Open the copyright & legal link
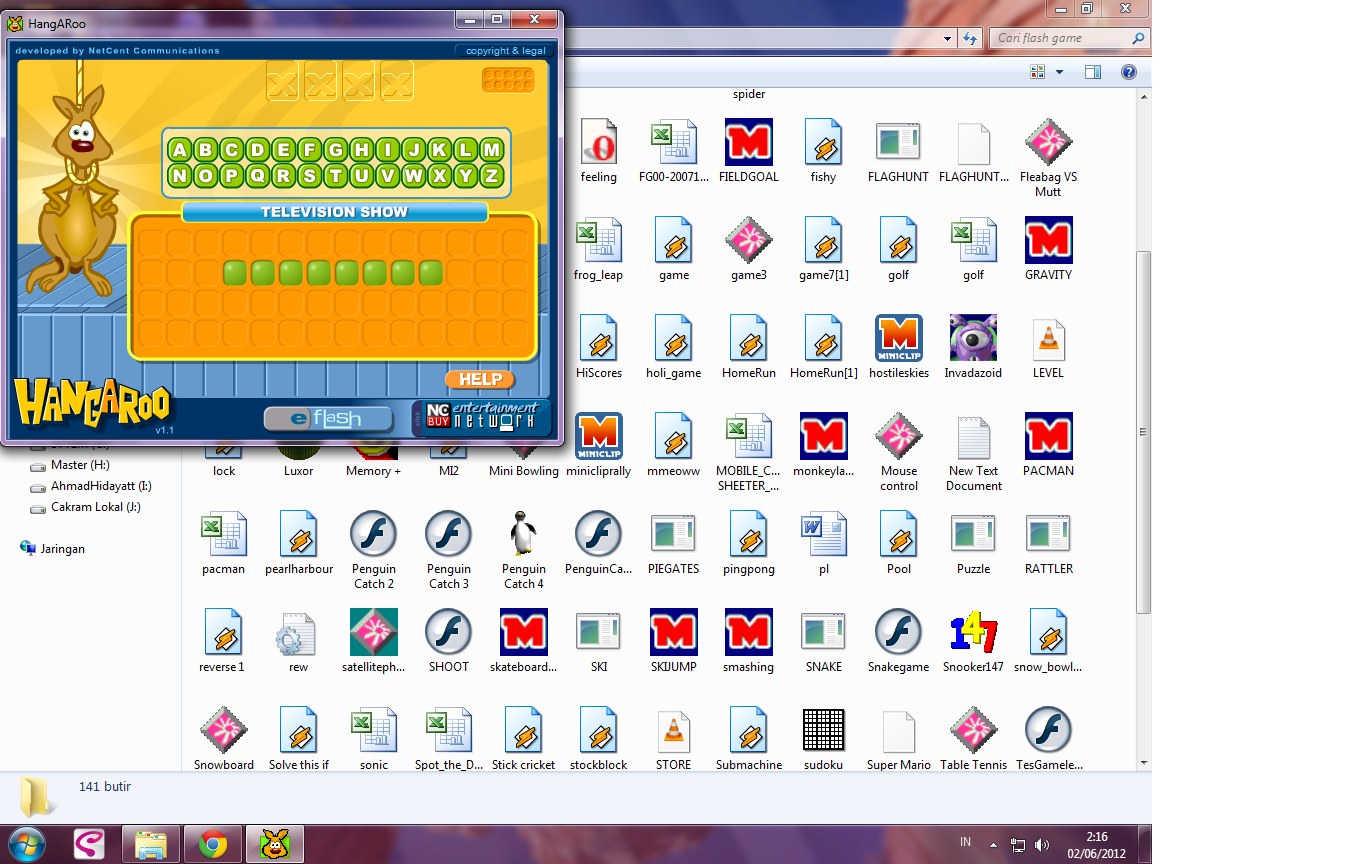 pyautogui.click(x=505, y=51)
